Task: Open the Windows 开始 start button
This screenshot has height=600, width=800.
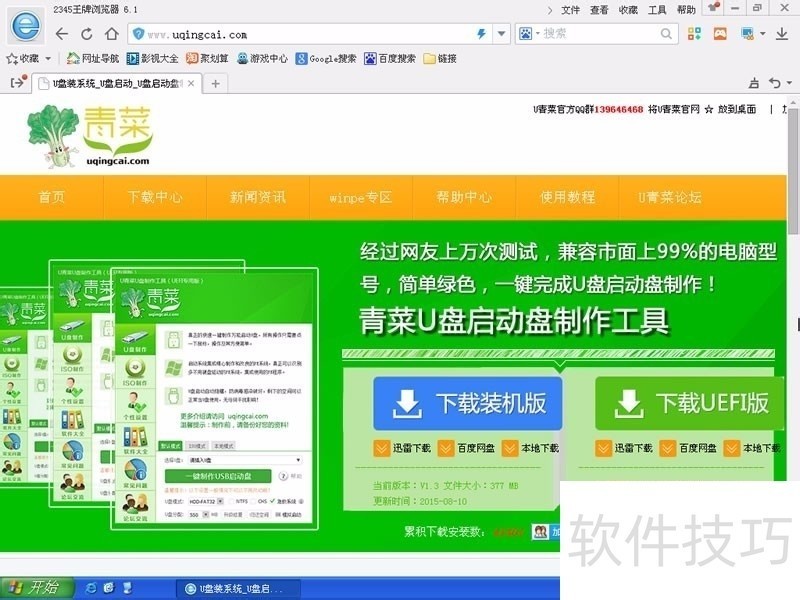Action: (x=36, y=588)
